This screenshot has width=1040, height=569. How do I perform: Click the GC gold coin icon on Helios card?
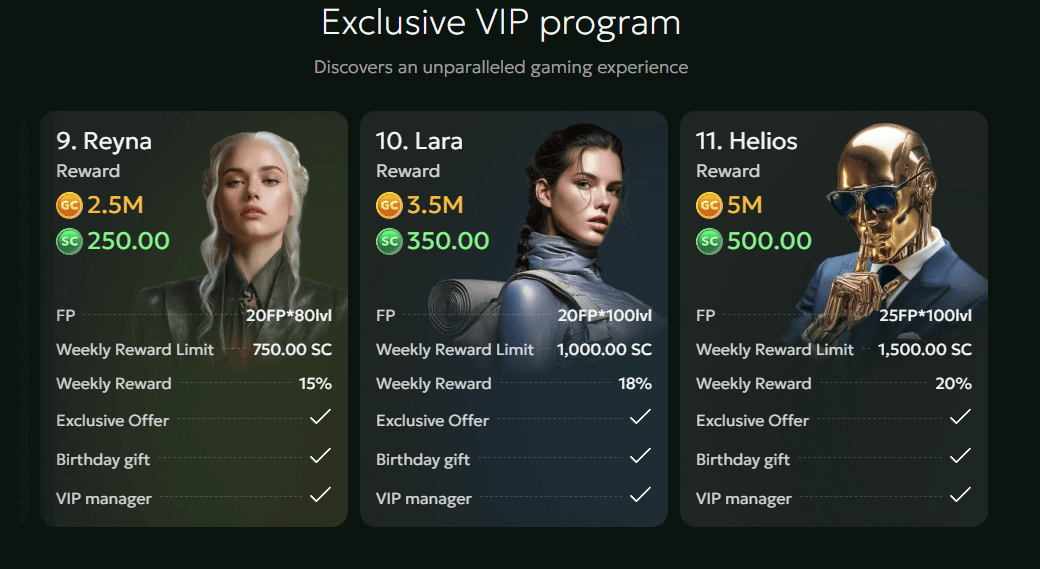tap(709, 206)
